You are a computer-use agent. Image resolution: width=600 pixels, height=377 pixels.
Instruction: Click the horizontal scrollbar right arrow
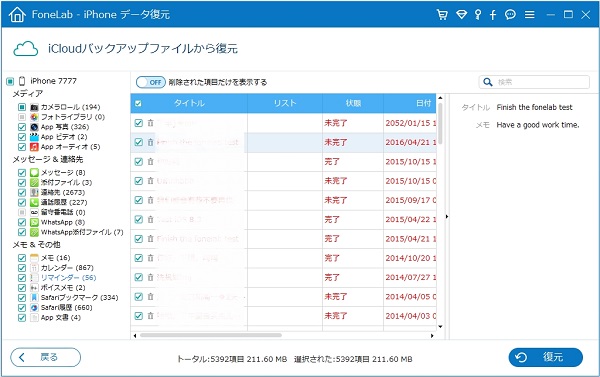(432, 336)
